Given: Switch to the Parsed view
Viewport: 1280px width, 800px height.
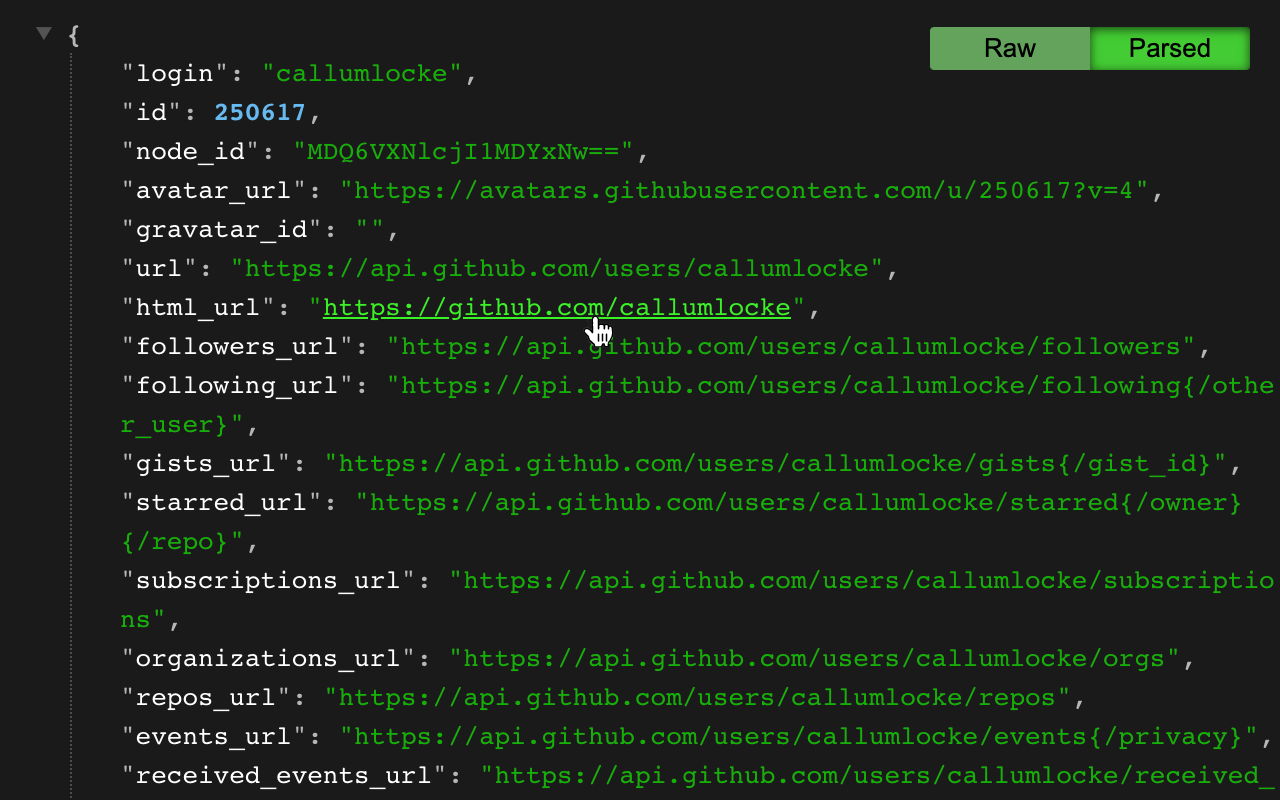Looking at the screenshot, I should (1169, 48).
